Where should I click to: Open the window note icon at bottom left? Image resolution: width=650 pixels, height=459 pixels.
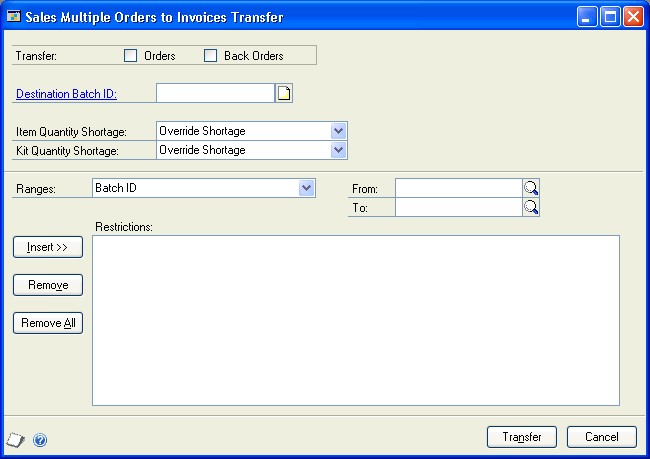click(15, 440)
